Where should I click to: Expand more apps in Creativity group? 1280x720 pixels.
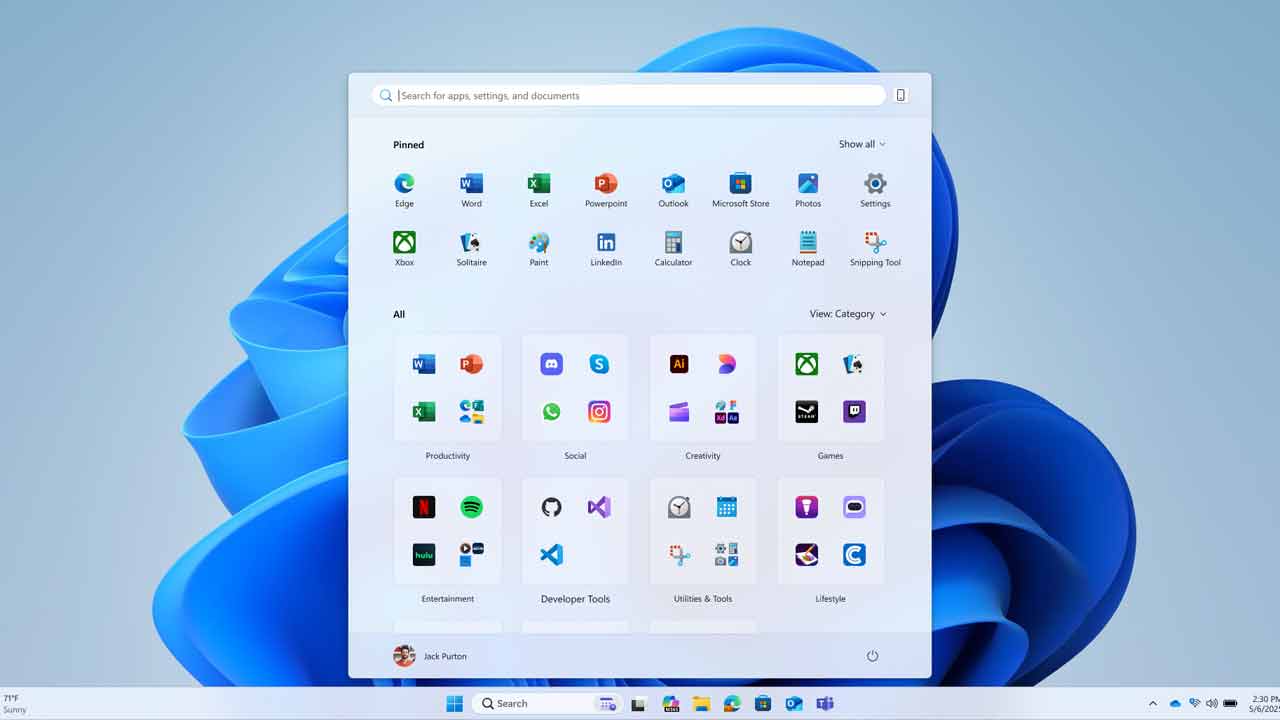(x=727, y=412)
